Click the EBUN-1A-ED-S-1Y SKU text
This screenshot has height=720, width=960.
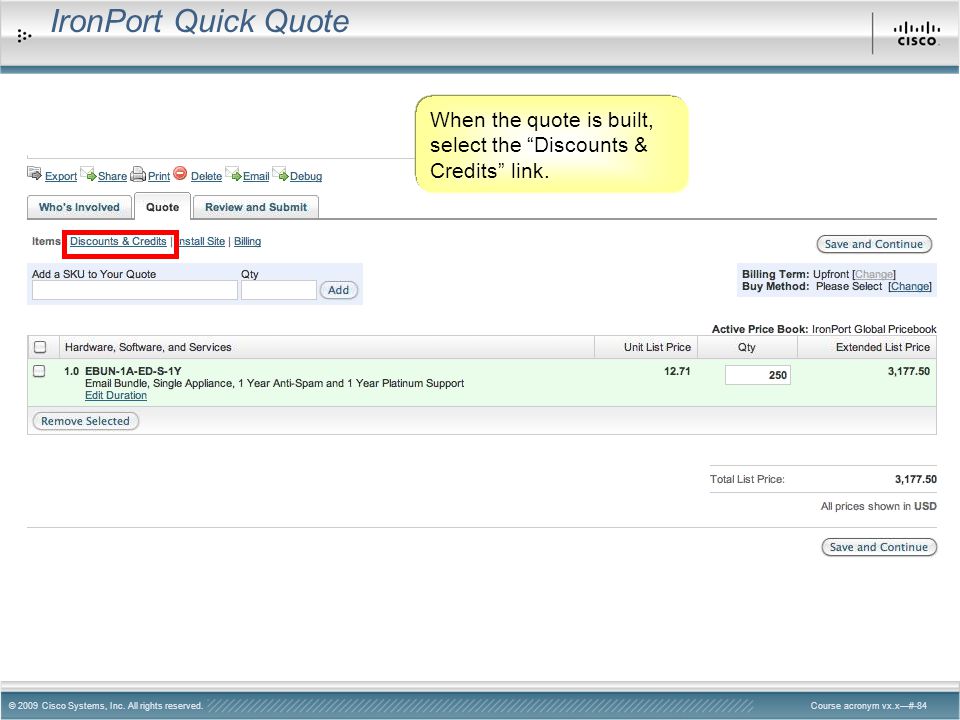coord(133,371)
